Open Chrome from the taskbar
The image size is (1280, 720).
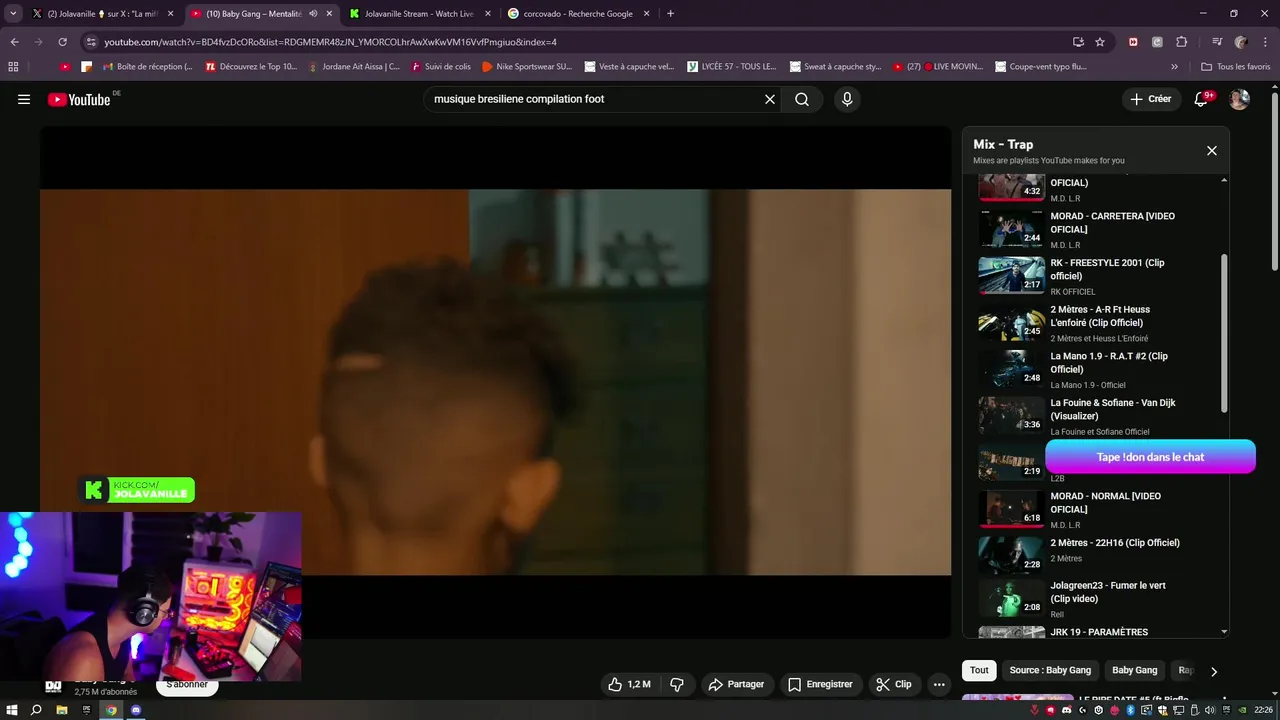pos(112,710)
